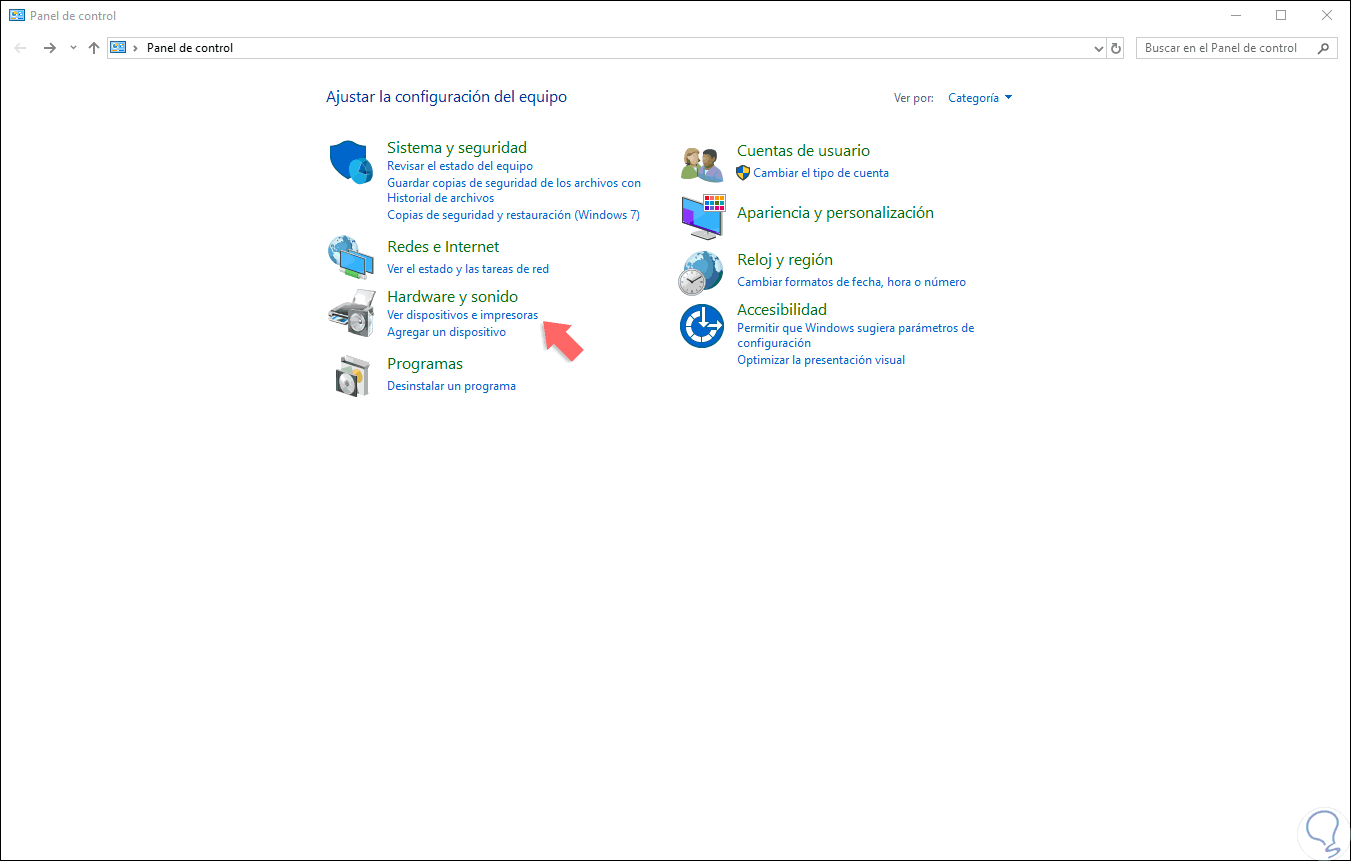The width and height of the screenshot is (1351, 861).
Task: Open the Hardware y sonido category heading
Action: click(x=453, y=297)
